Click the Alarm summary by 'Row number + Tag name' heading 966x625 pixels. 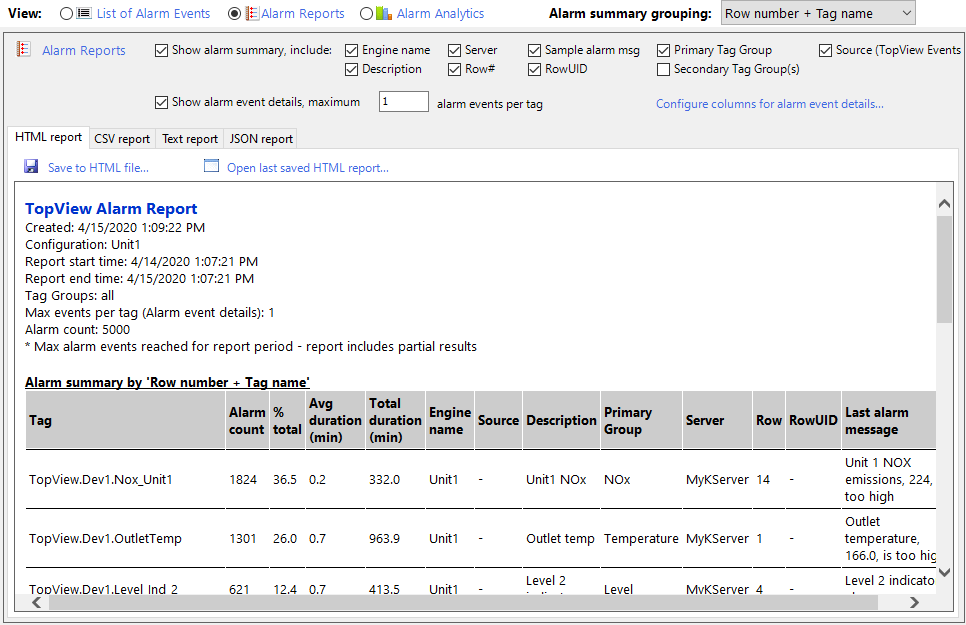coord(167,383)
